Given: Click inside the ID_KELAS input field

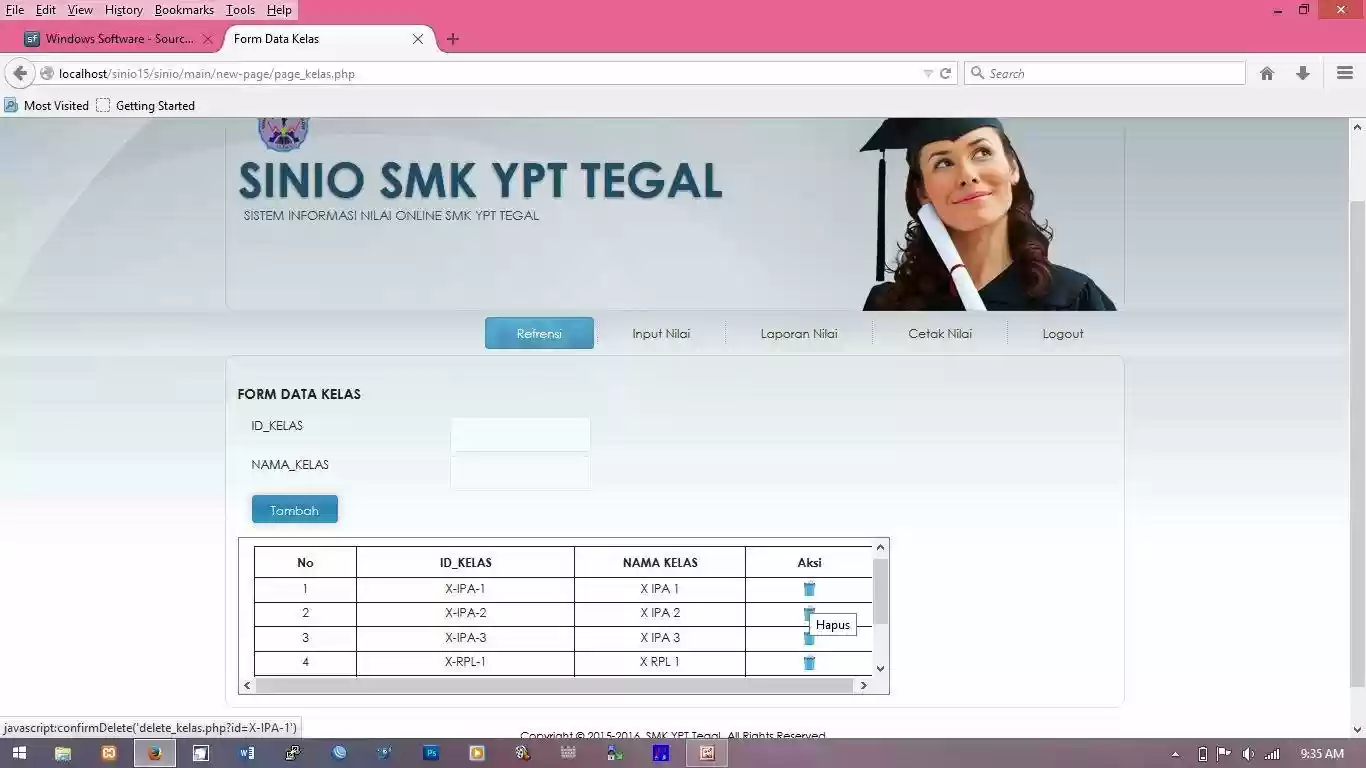Looking at the screenshot, I should pyautogui.click(x=520, y=433).
